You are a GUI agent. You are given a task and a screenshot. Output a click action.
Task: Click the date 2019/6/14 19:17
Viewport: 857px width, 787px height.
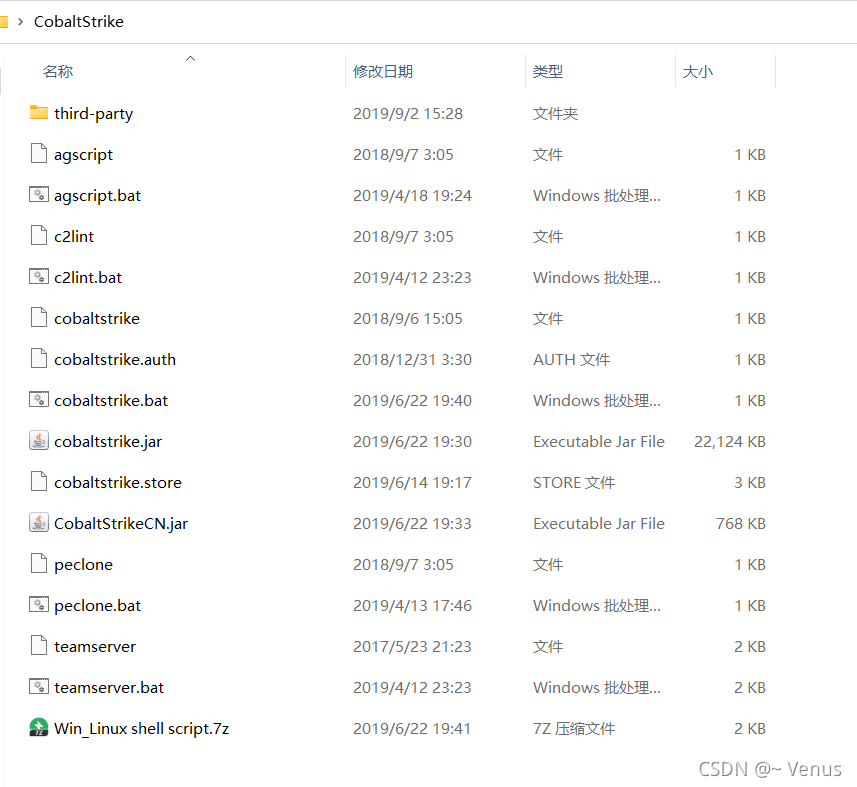pyautogui.click(x=412, y=483)
